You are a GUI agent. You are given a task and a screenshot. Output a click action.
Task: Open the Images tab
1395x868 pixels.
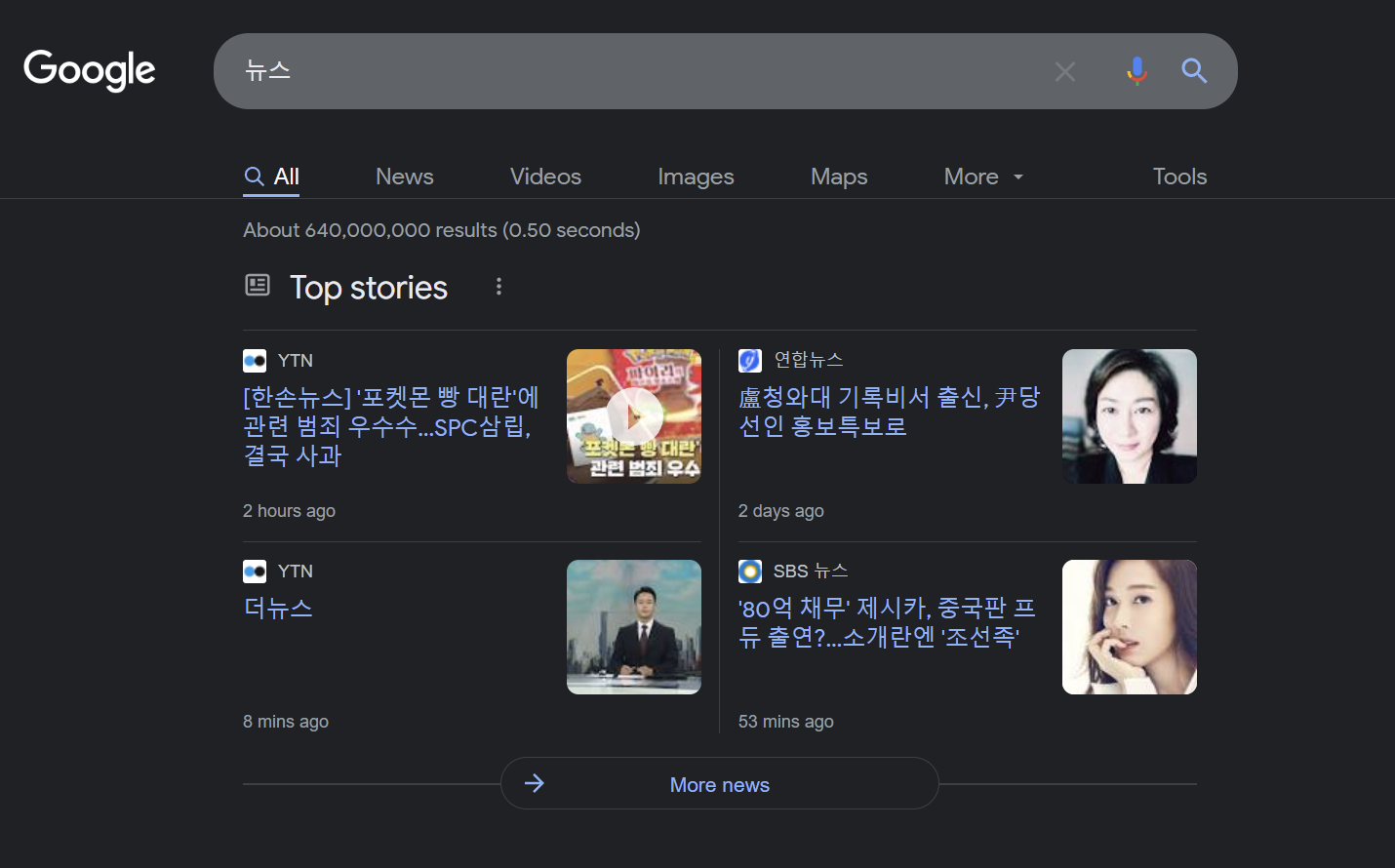(696, 177)
